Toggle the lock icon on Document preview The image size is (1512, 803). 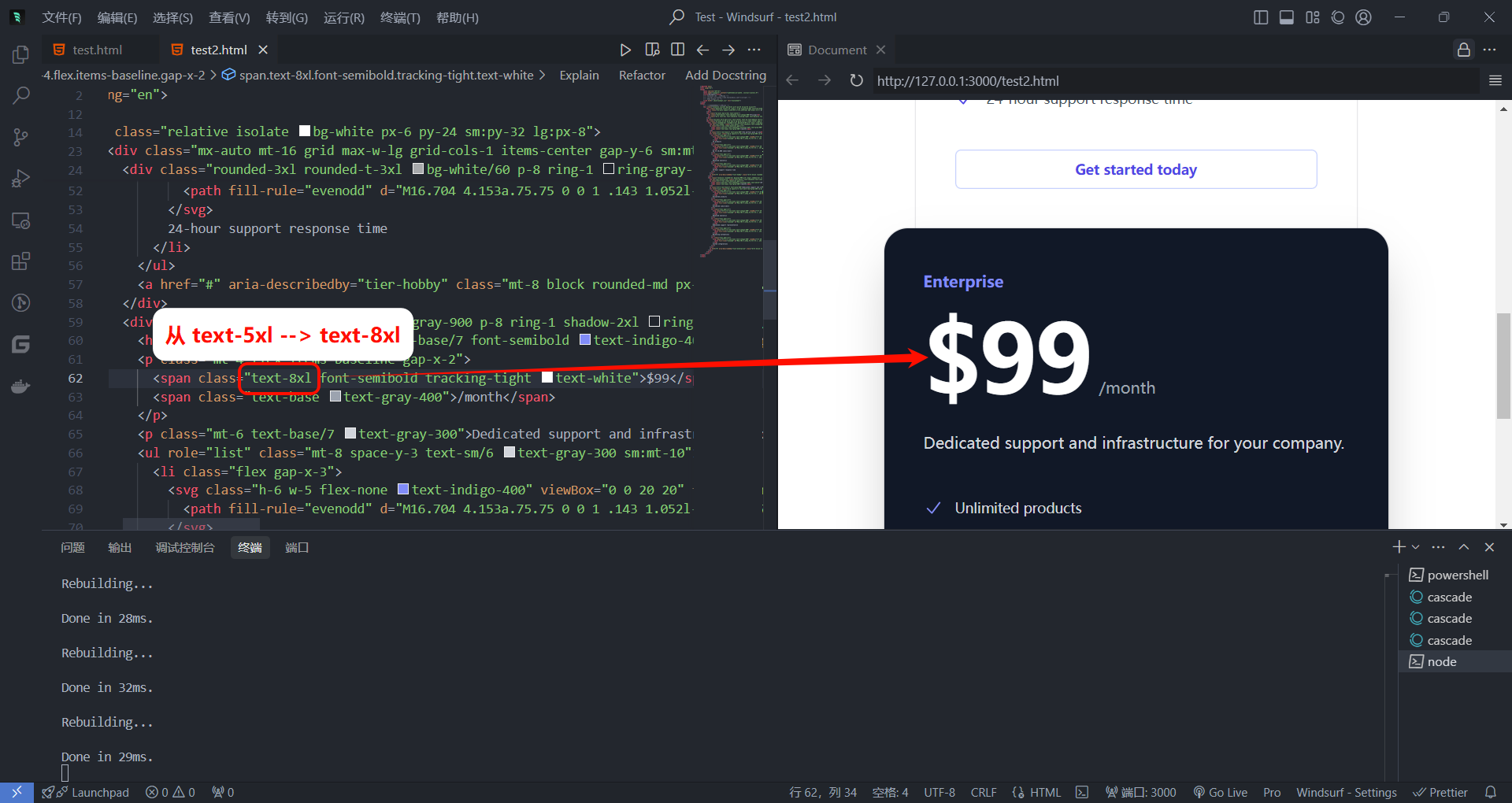tap(1463, 50)
